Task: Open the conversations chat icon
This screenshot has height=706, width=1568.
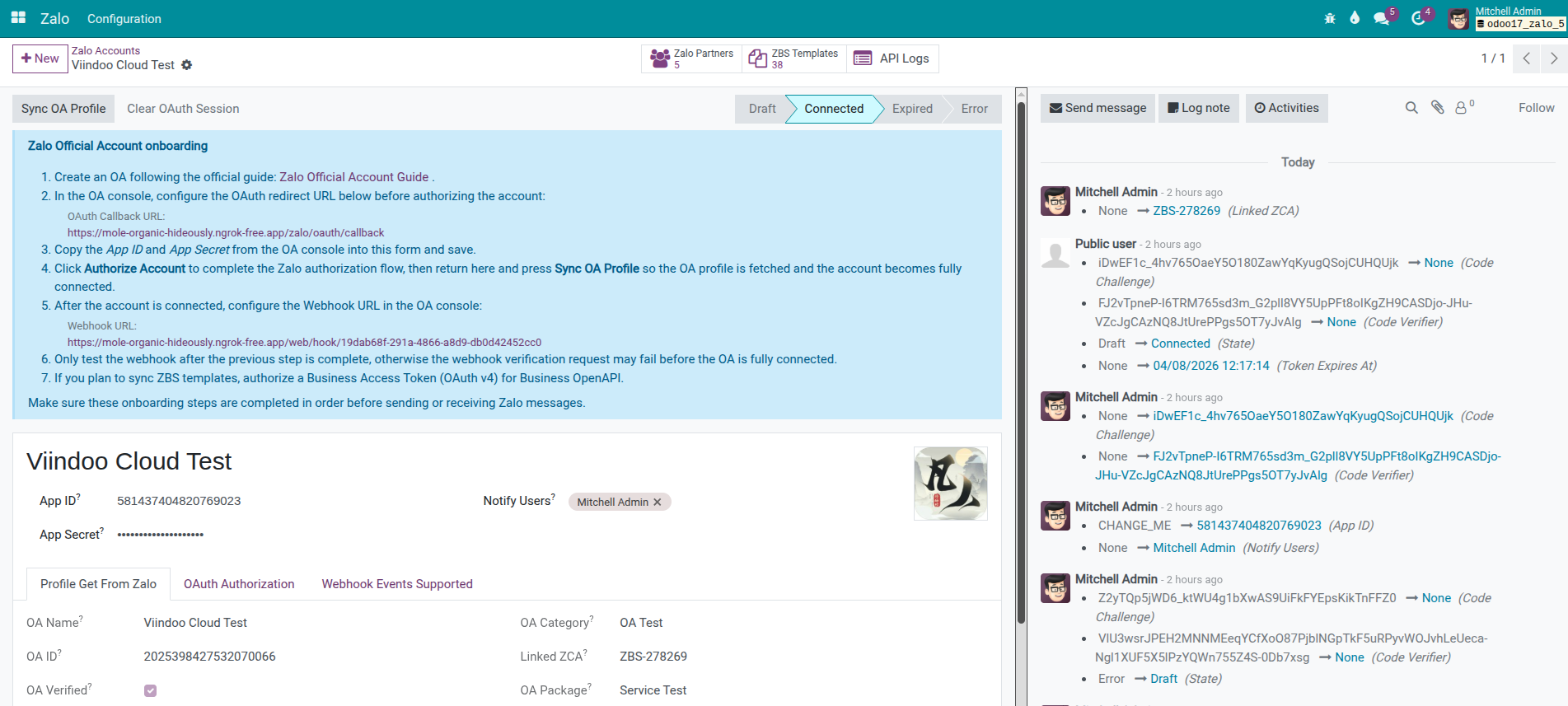Action: point(1382,18)
